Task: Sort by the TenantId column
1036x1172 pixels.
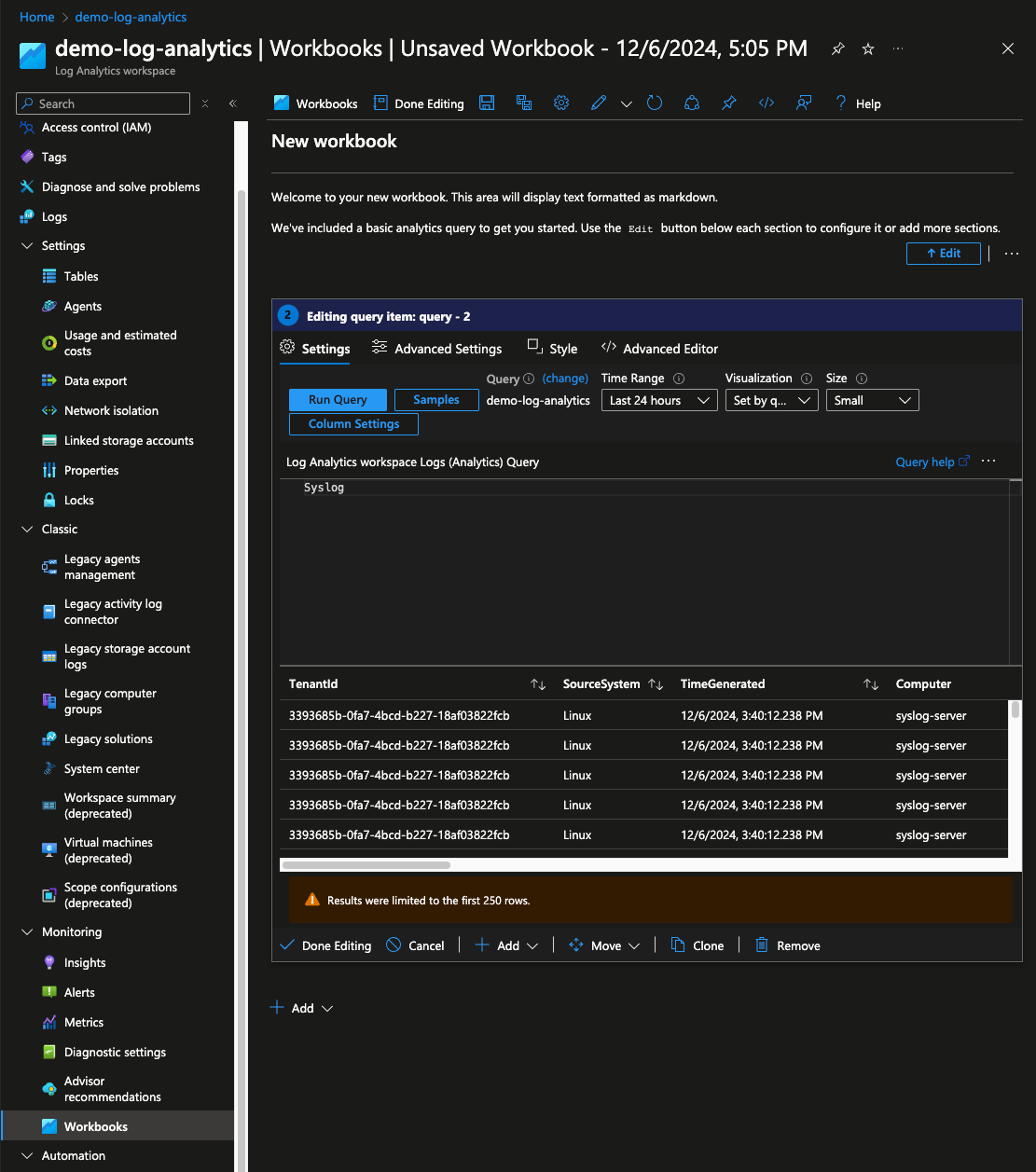Action: pyautogui.click(x=538, y=684)
